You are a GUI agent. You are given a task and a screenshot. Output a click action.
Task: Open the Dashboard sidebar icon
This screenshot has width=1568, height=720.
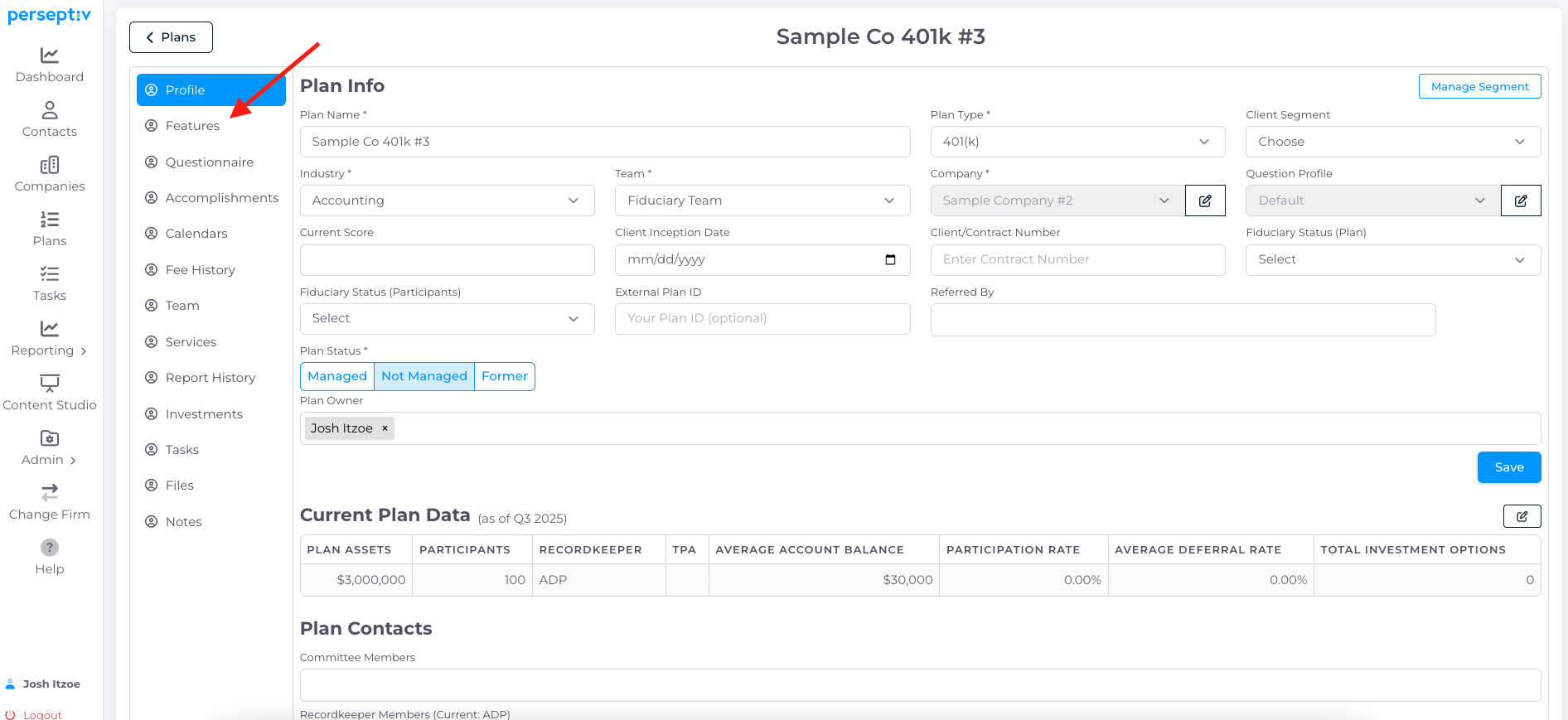coord(50,56)
